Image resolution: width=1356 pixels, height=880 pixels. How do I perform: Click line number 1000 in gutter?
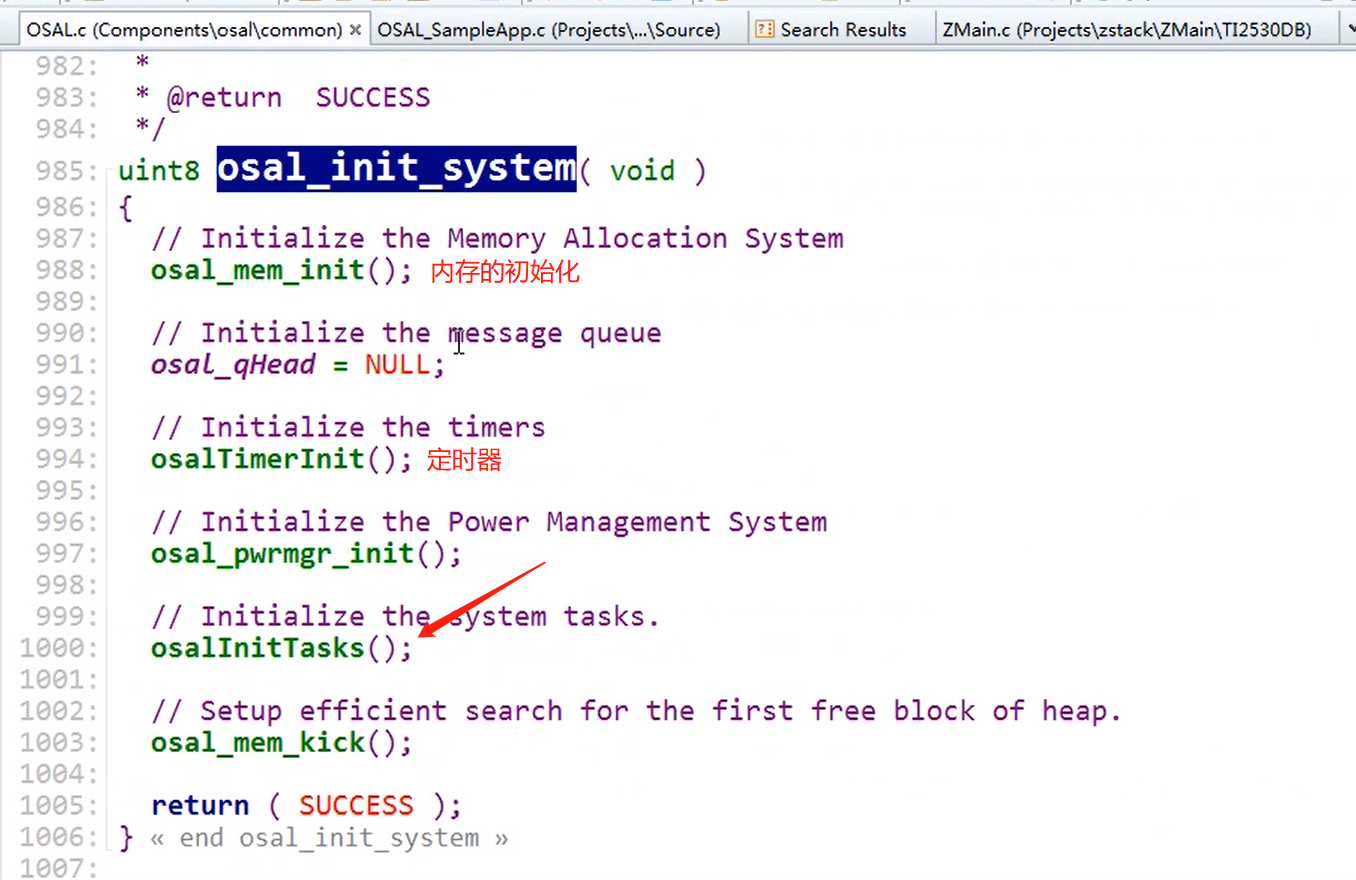point(59,648)
